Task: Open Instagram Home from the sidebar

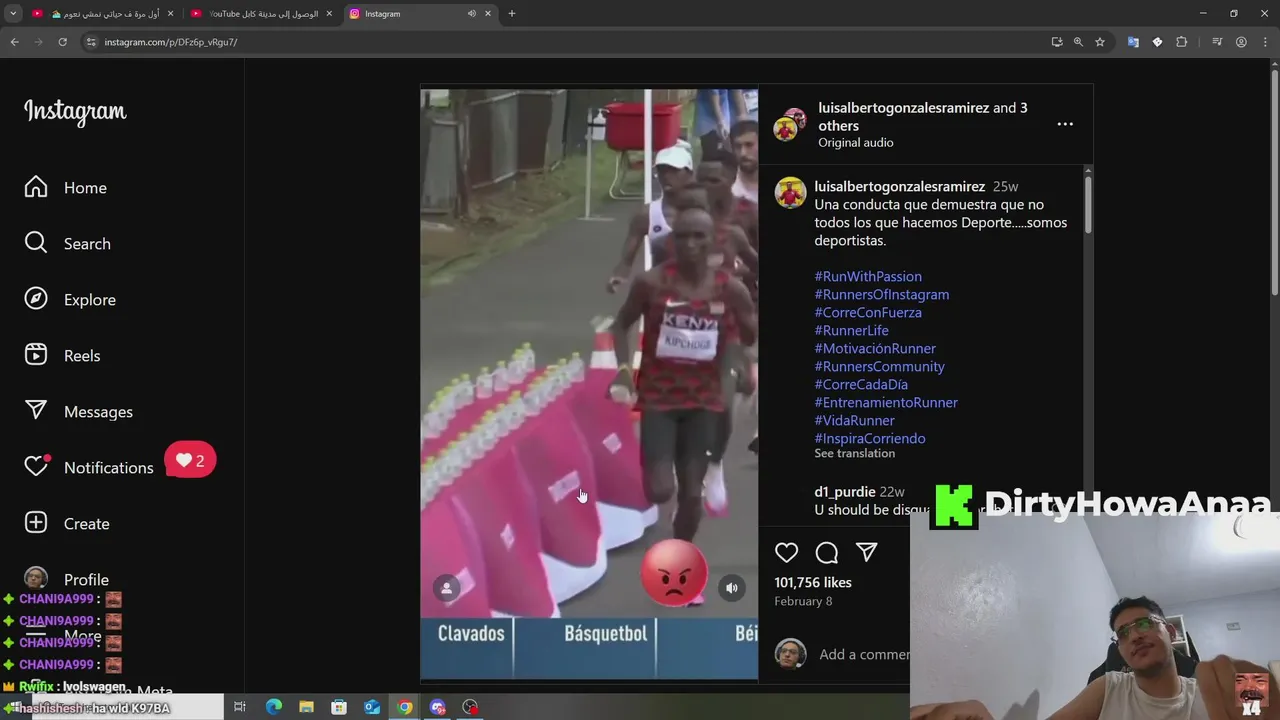Action: [66, 188]
